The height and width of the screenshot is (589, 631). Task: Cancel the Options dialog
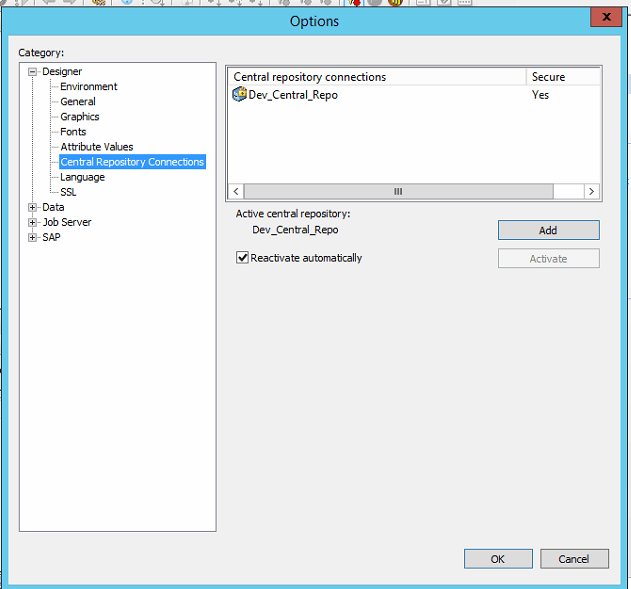pyautogui.click(x=574, y=559)
